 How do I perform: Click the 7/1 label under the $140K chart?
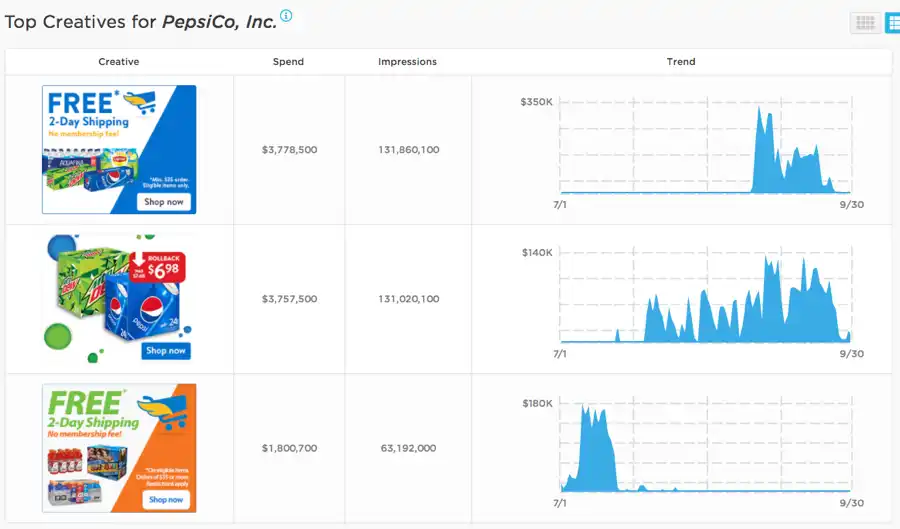[560, 354]
